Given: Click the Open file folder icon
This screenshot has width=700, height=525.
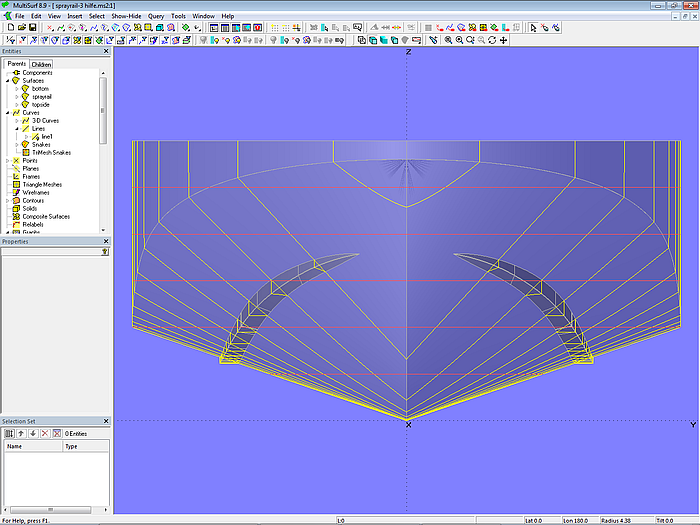Looking at the screenshot, I should 20,28.
